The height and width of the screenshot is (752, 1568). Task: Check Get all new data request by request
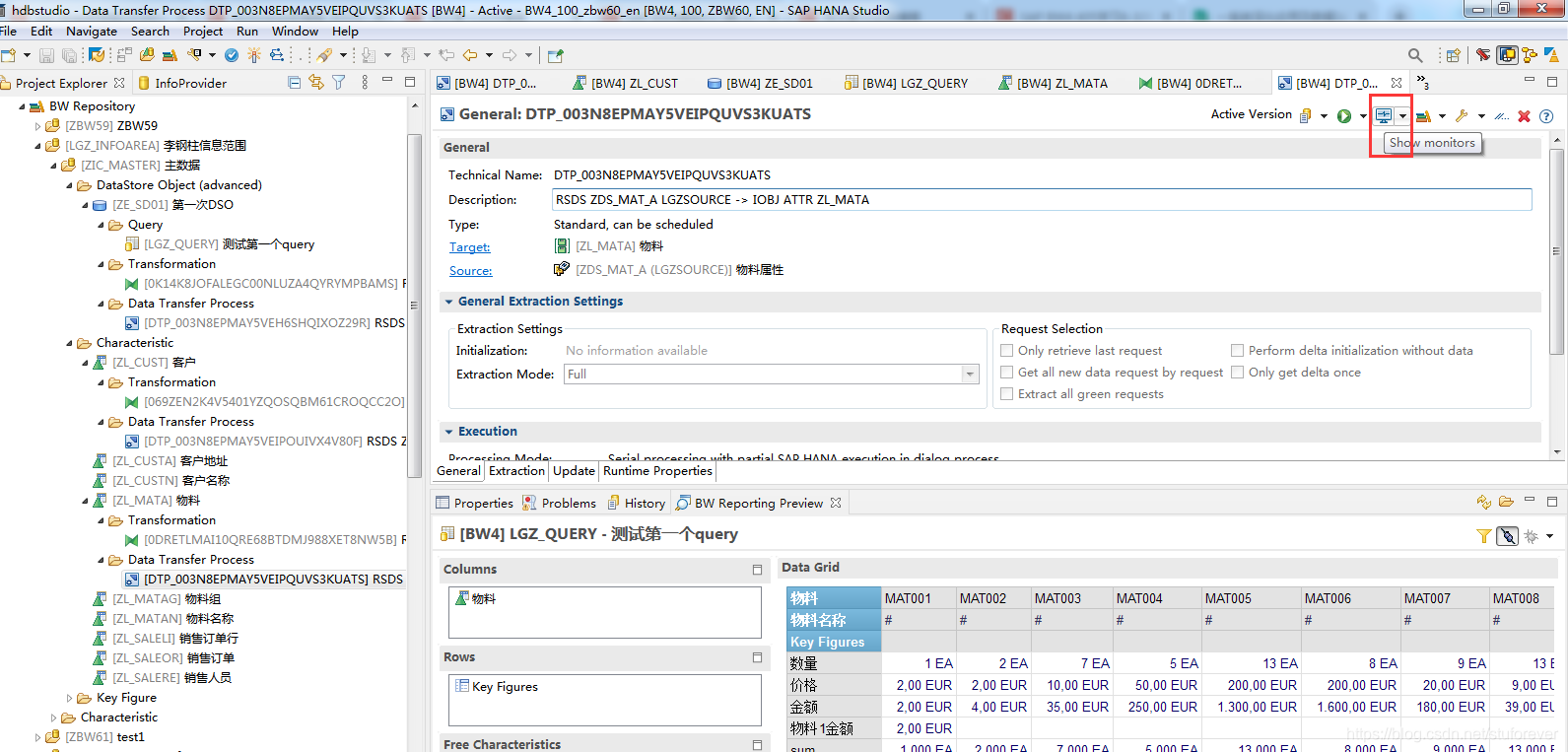pos(1007,373)
